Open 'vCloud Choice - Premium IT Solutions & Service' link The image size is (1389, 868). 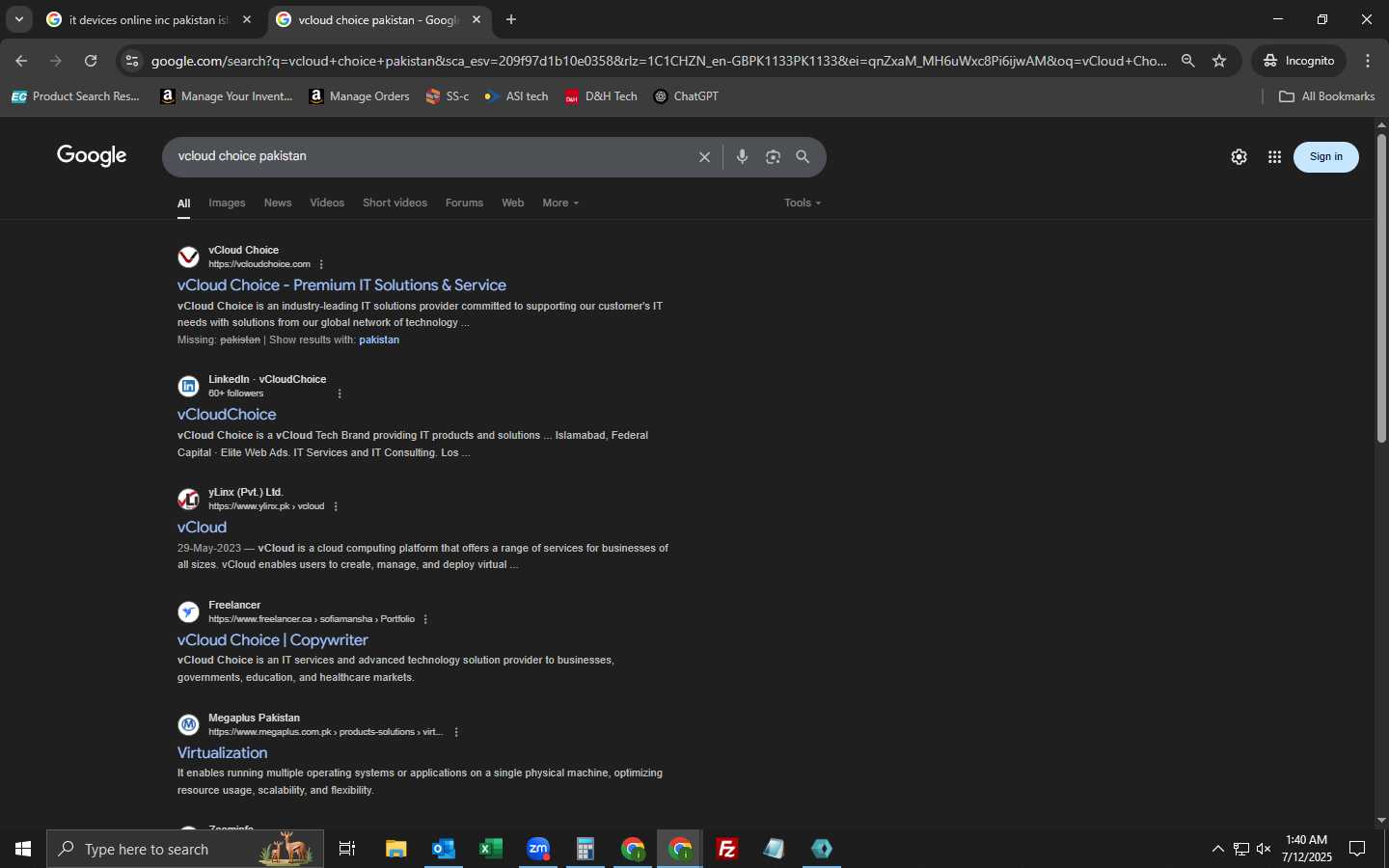[x=341, y=285]
